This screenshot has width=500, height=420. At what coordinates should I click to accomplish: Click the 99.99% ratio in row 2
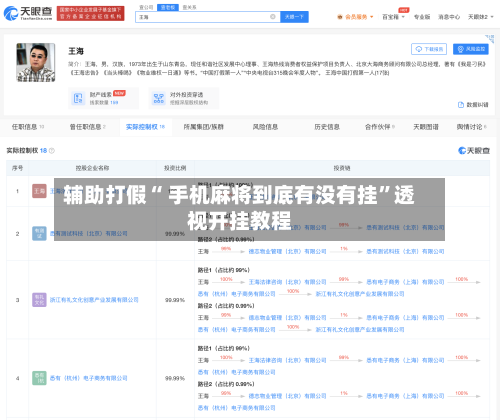175,234
